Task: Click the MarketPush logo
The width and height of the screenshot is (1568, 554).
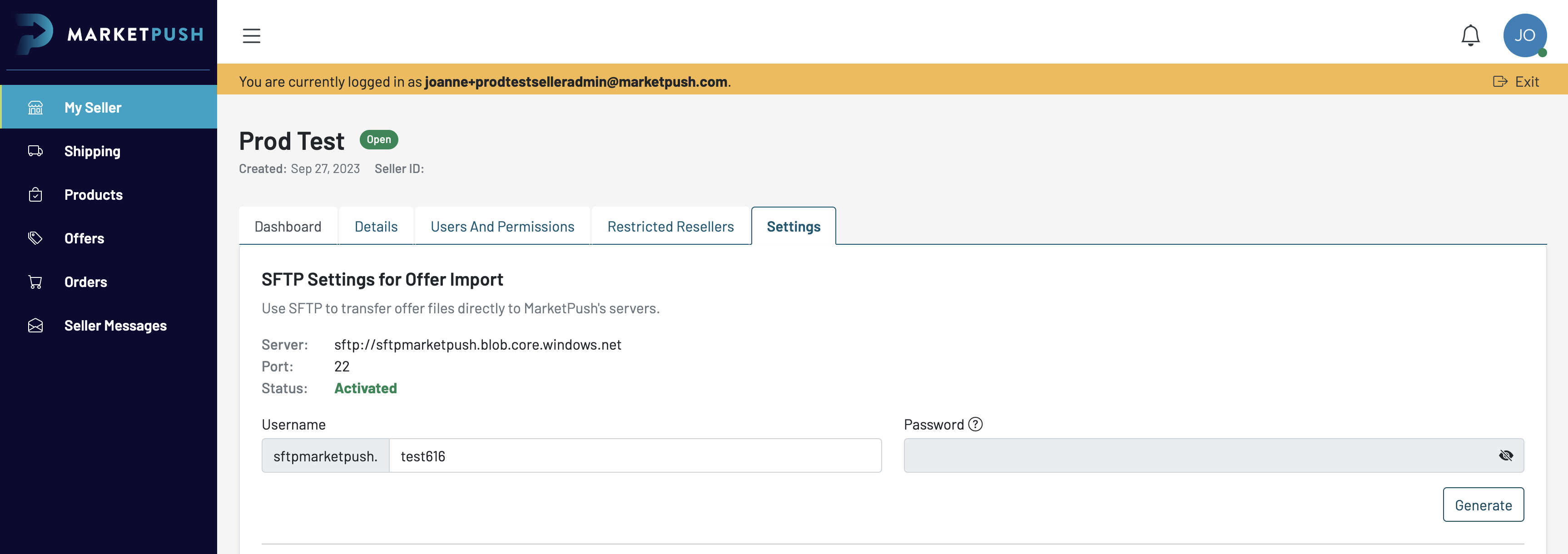Action: (109, 34)
